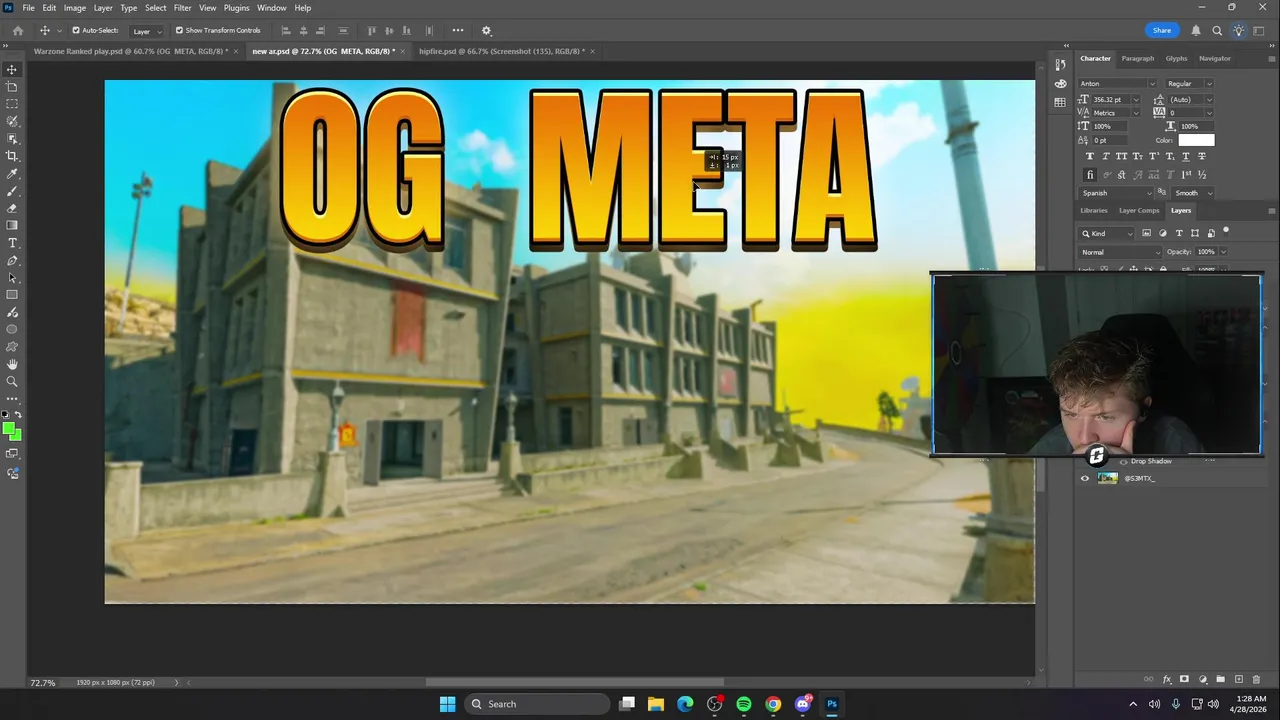This screenshot has width=1280, height=720.
Task: Open the Plugins menu
Action: [236, 8]
